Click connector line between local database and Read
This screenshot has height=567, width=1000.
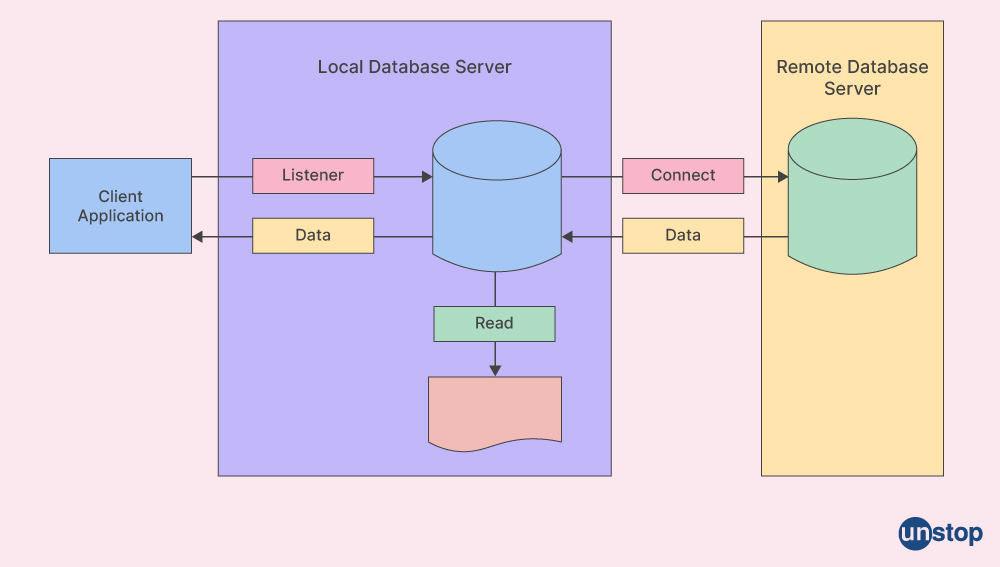pos(495,289)
